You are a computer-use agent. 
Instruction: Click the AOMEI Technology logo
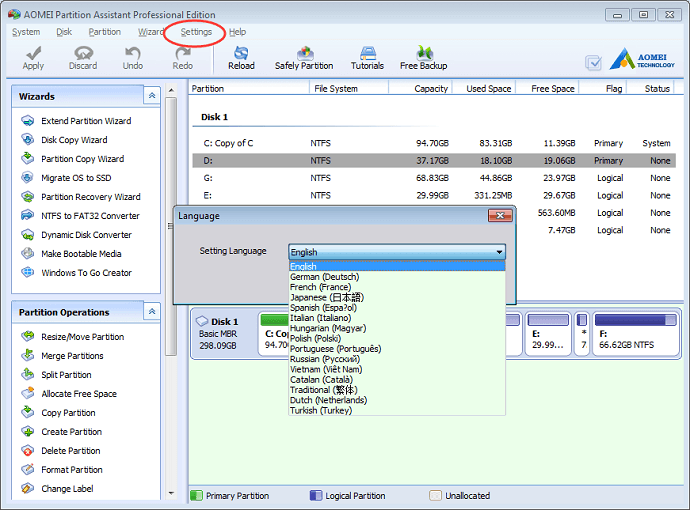[x=642, y=59]
